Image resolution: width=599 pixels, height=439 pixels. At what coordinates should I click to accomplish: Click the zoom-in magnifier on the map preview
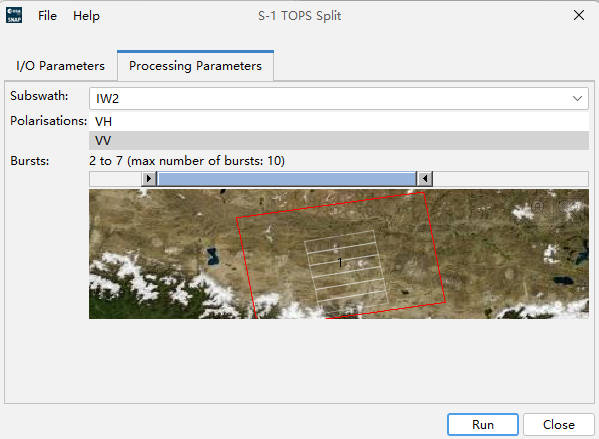pyautogui.click(x=540, y=209)
